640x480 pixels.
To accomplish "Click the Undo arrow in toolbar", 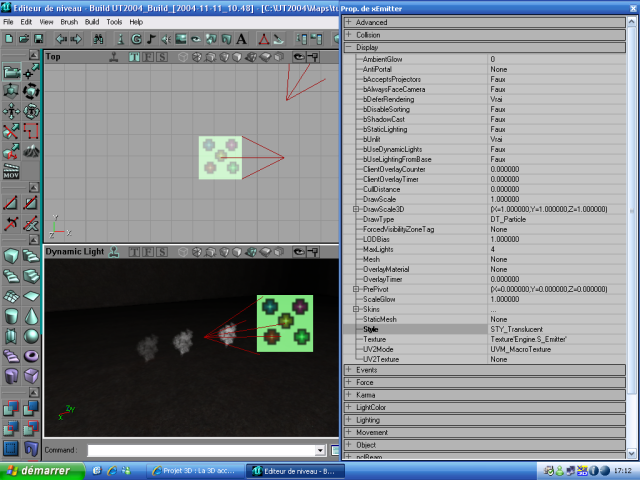I will pyautogui.click(x=59, y=39).
